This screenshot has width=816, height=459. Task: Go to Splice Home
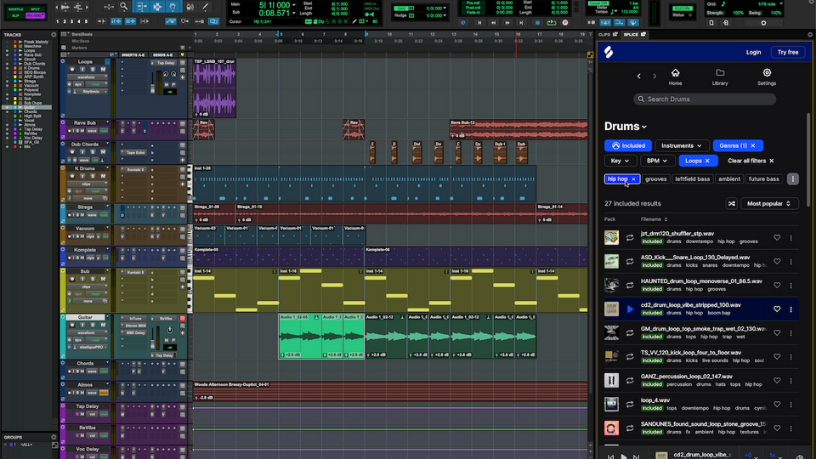pyautogui.click(x=675, y=76)
